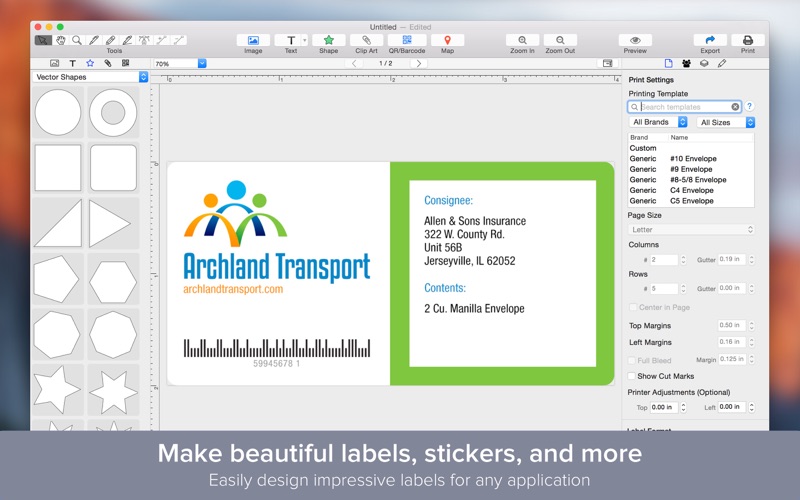The height and width of the screenshot is (500, 800).
Task: Enable Show Cut Marks checkbox
Action: [x=632, y=376]
